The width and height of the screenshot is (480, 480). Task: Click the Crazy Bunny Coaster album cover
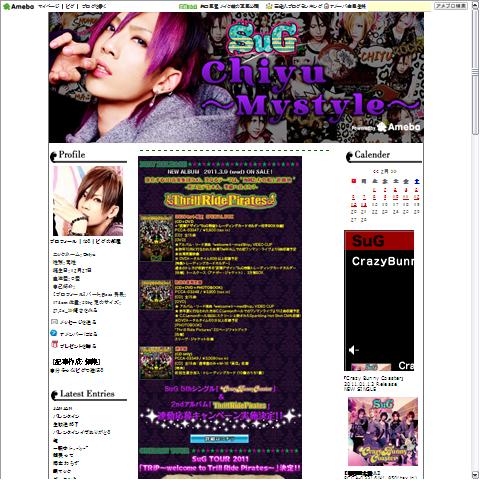383,432
